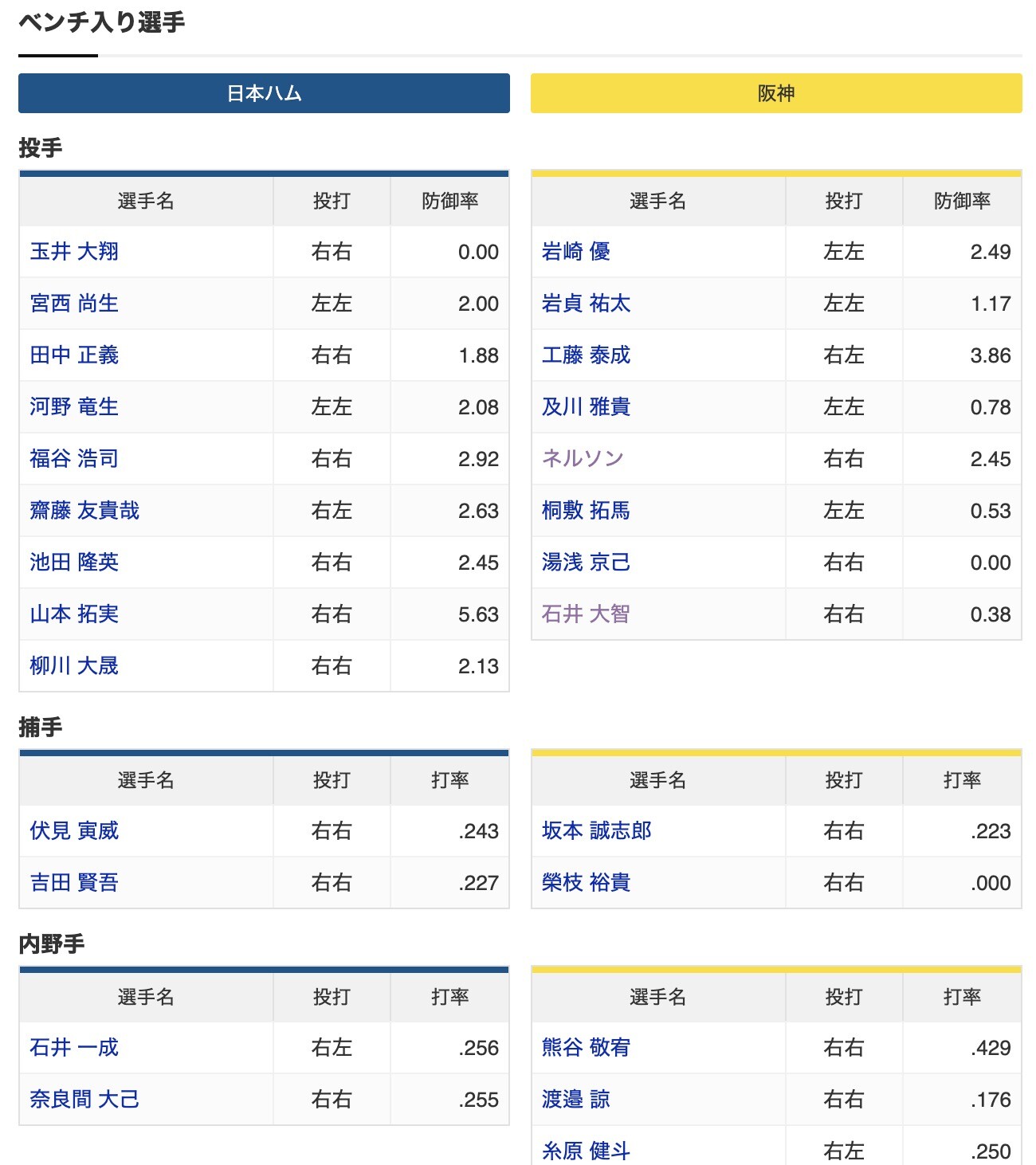Viewport: 1036px width, 1165px height.
Task: Open infielder 石井 一成 profile
Action: pos(74,1048)
